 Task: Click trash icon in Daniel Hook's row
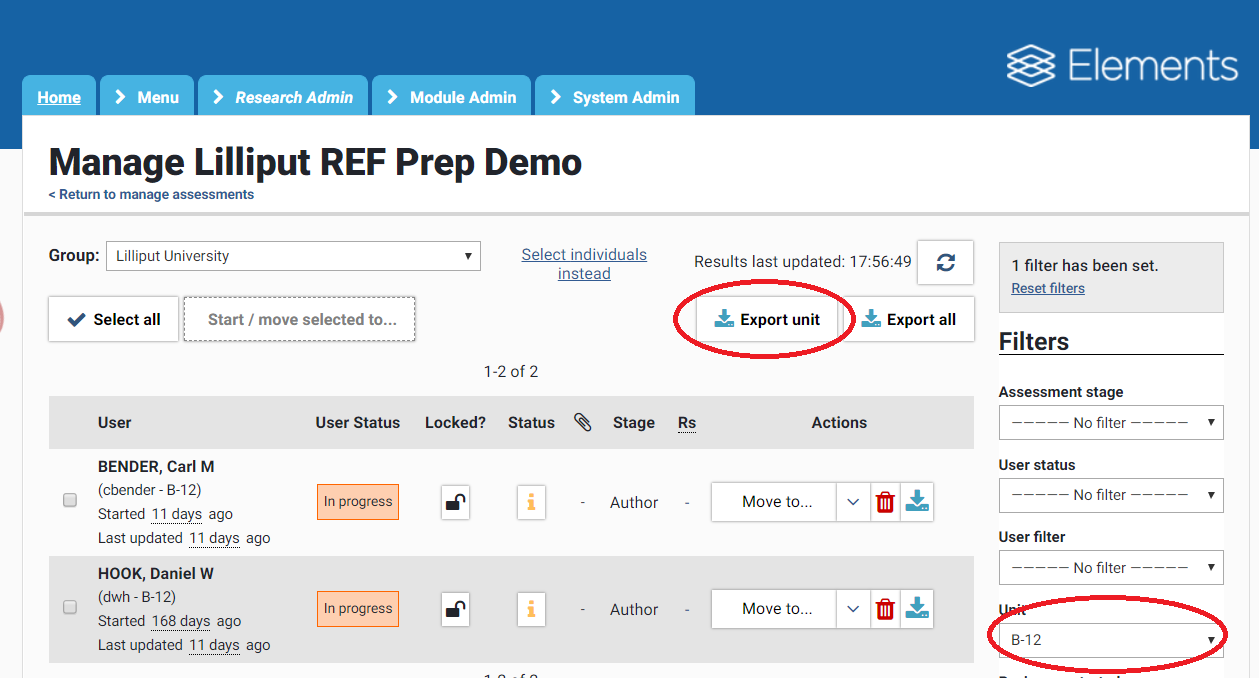click(x=885, y=609)
